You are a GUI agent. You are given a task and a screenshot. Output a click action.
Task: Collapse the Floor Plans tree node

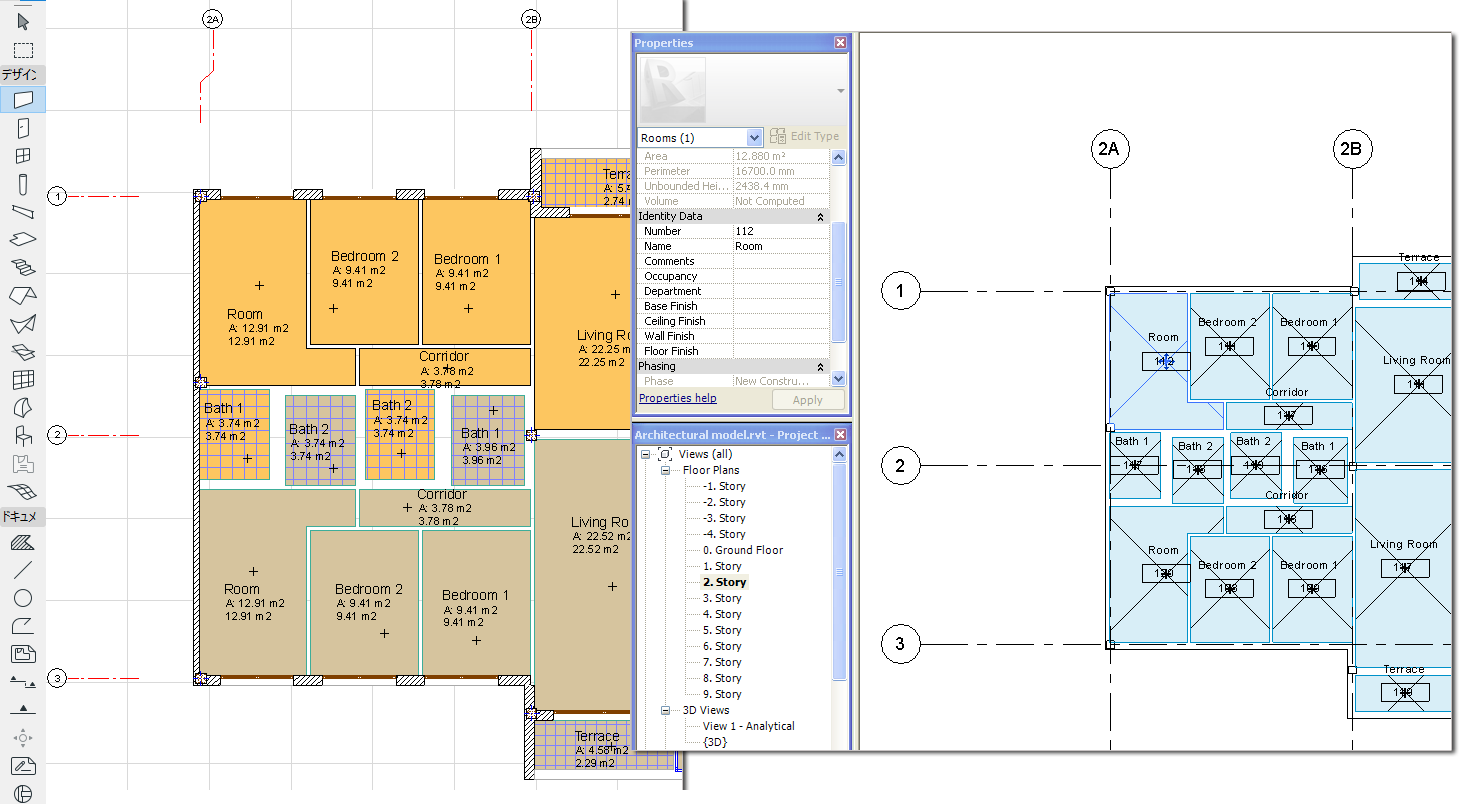click(x=665, y=471)
